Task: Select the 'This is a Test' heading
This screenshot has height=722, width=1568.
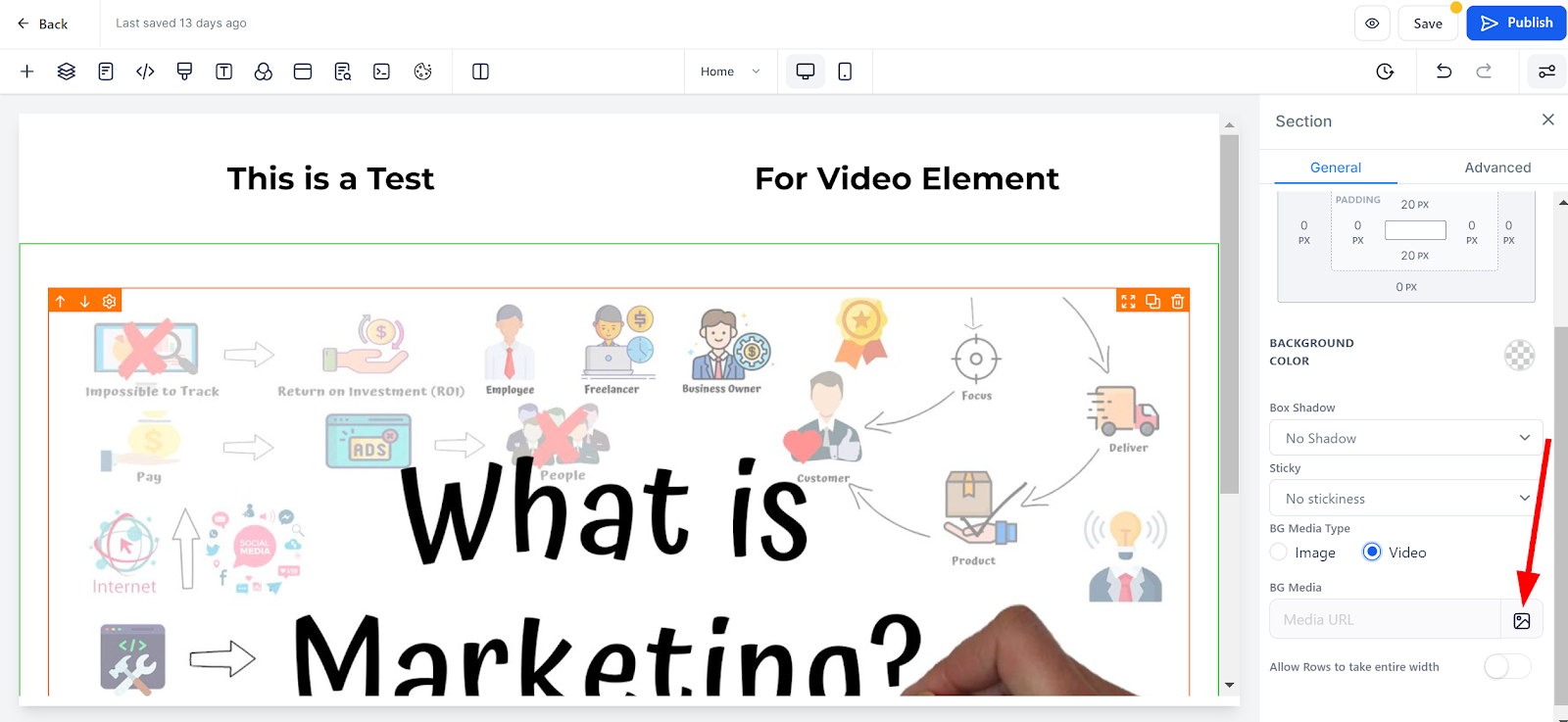Action: pyautogui.click(x=330, y=178)
